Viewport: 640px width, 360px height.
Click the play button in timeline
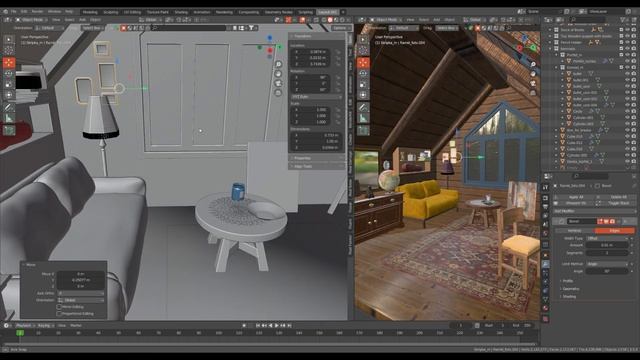[277, 326]
